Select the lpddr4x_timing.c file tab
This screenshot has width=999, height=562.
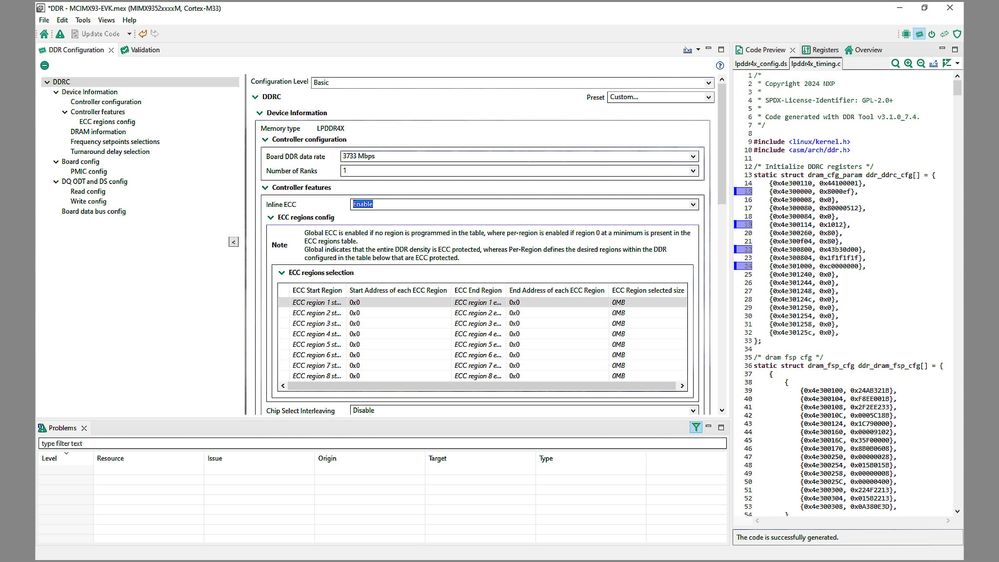(816, 64)
